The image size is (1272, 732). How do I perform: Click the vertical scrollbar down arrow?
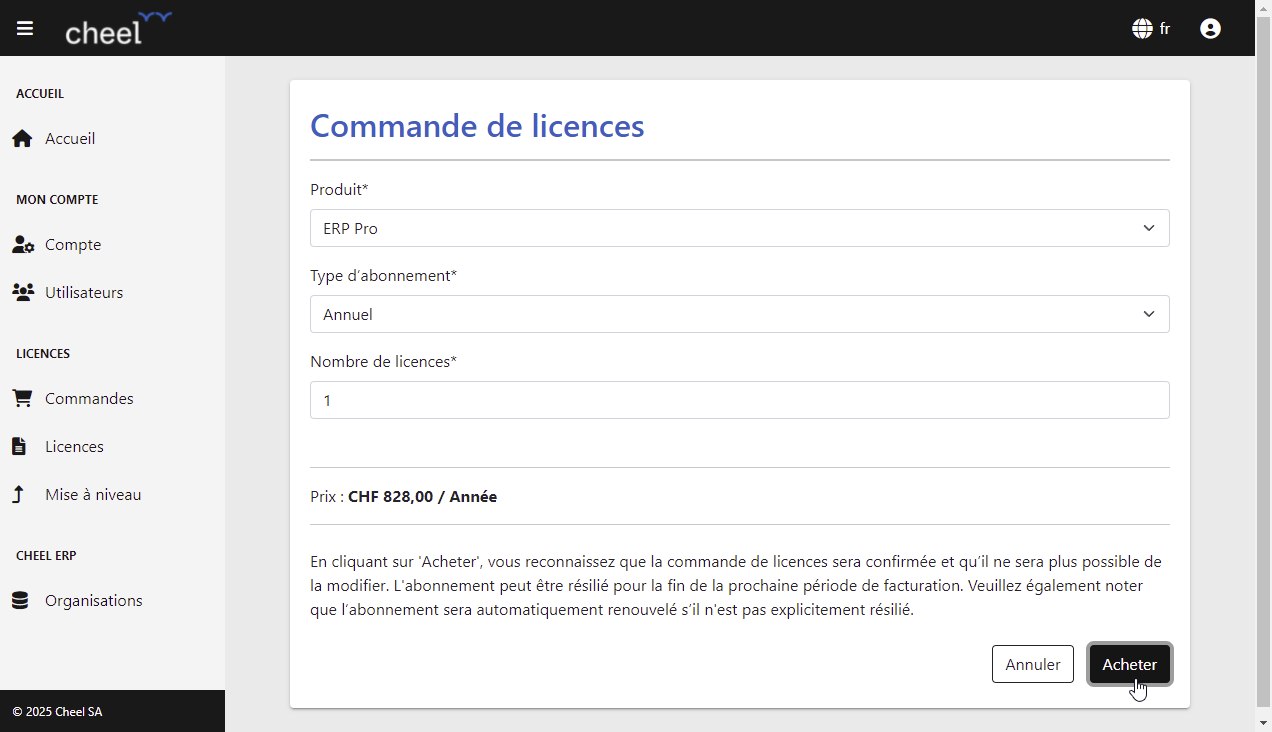(1264, 722)
